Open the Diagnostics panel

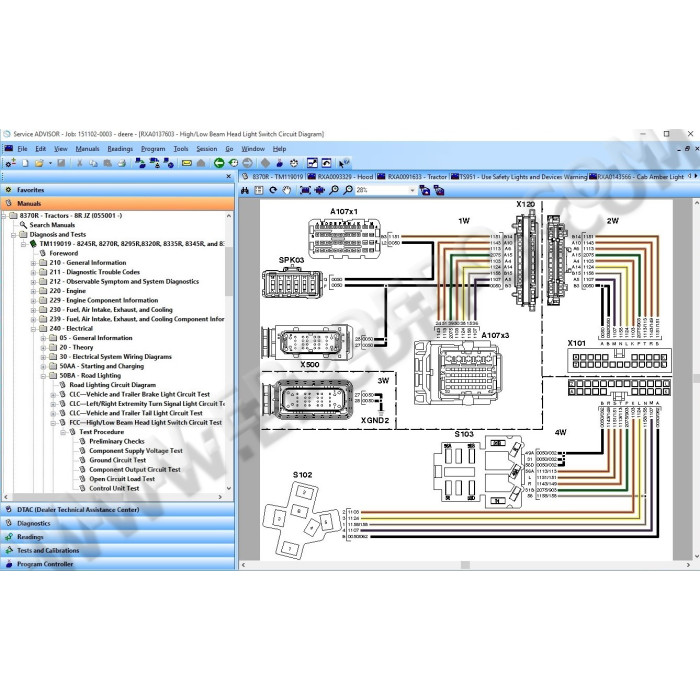click(117, 523)
